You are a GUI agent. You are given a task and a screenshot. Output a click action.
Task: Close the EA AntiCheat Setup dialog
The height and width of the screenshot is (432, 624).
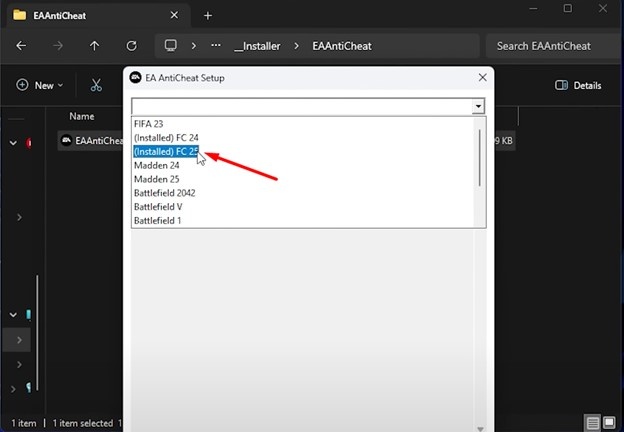pos(482,78)
